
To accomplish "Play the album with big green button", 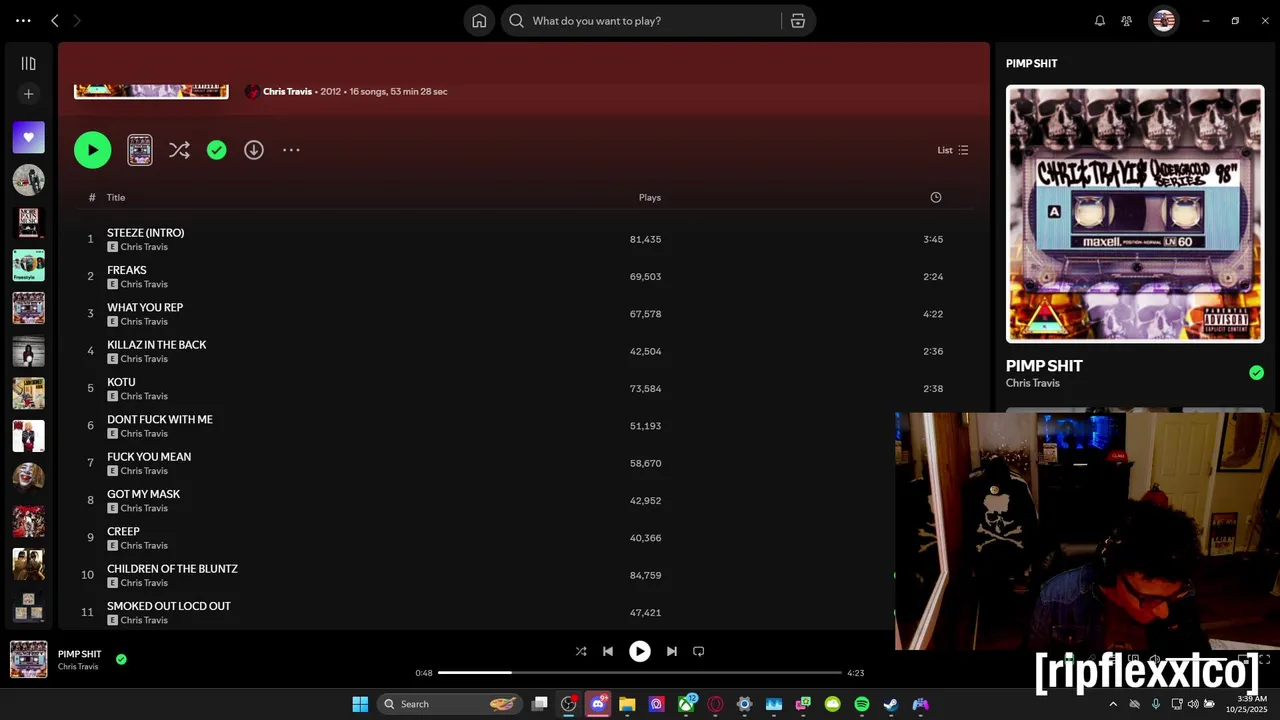I will click(x=92, y=150).
